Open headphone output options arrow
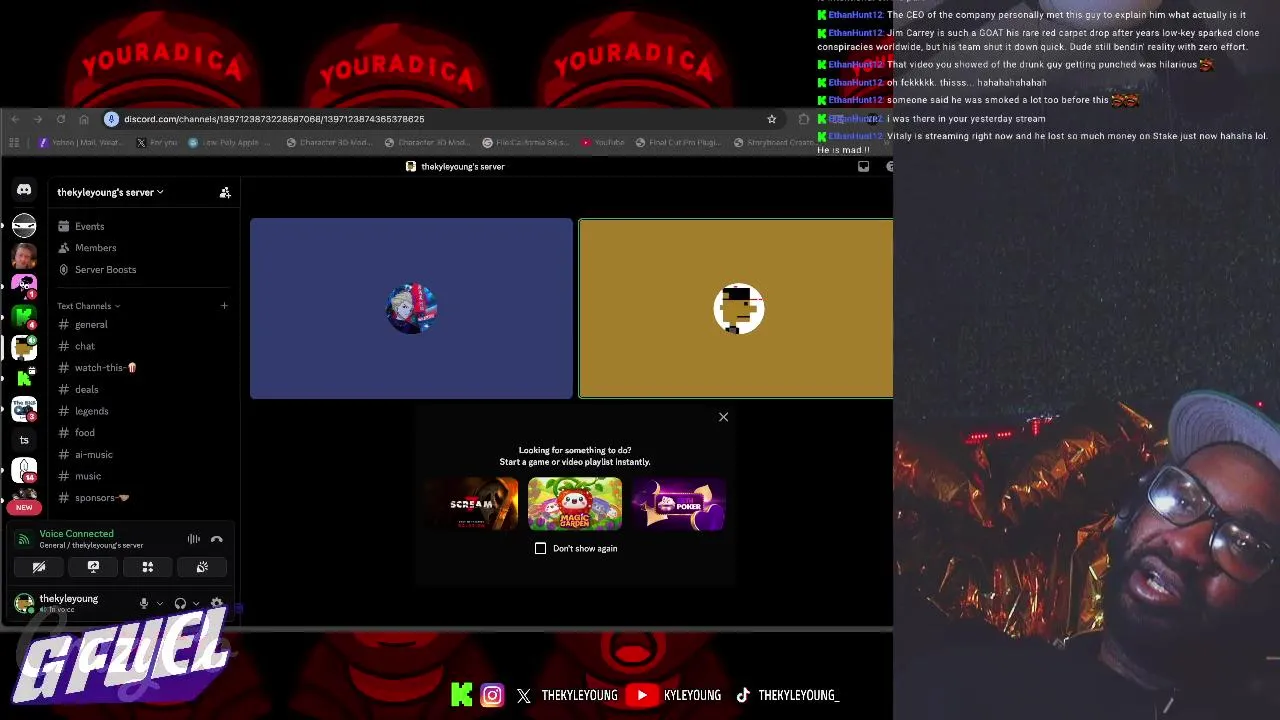Screen dimensions: 1280x720 [195, 603]
